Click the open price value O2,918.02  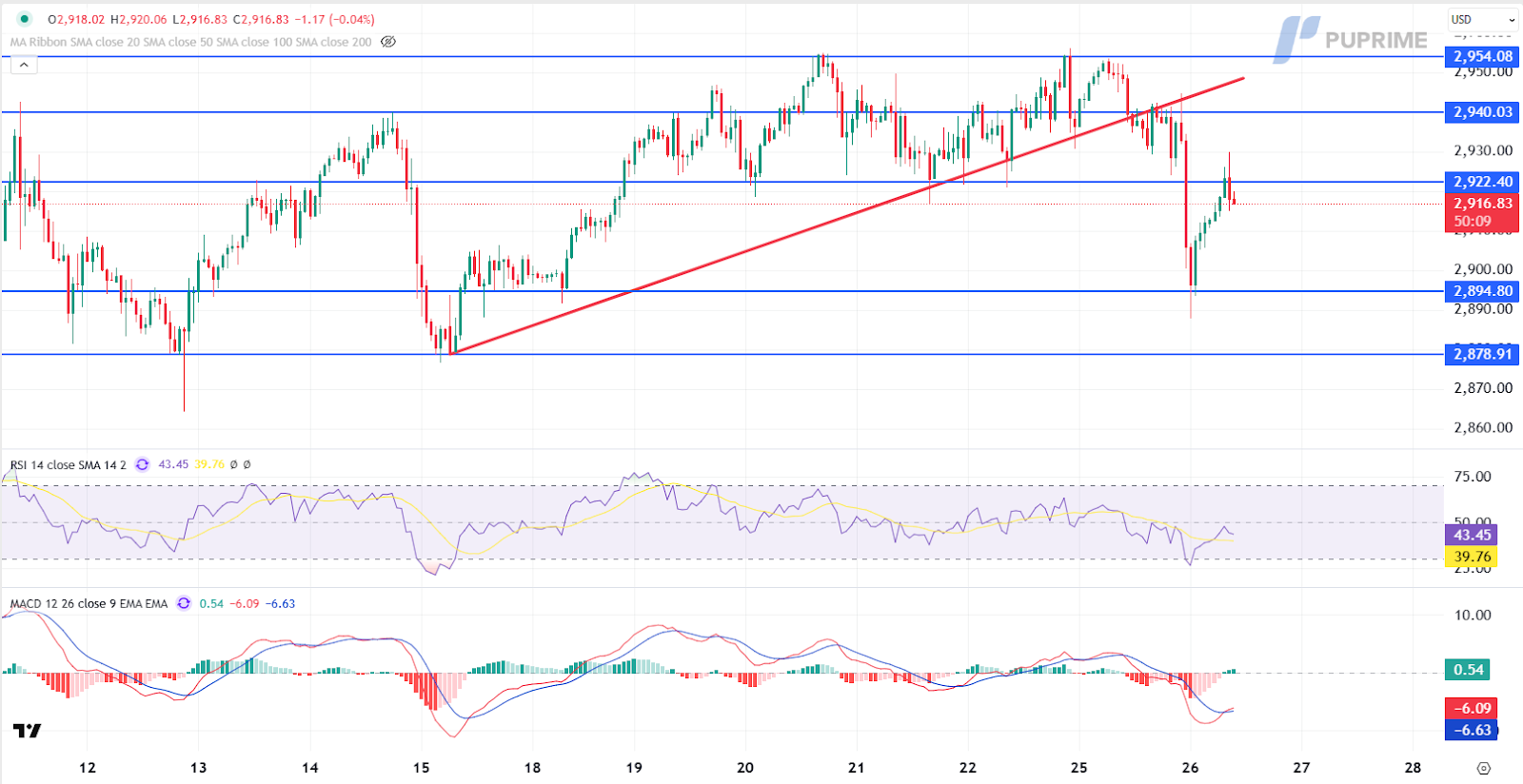pos(76,19)
